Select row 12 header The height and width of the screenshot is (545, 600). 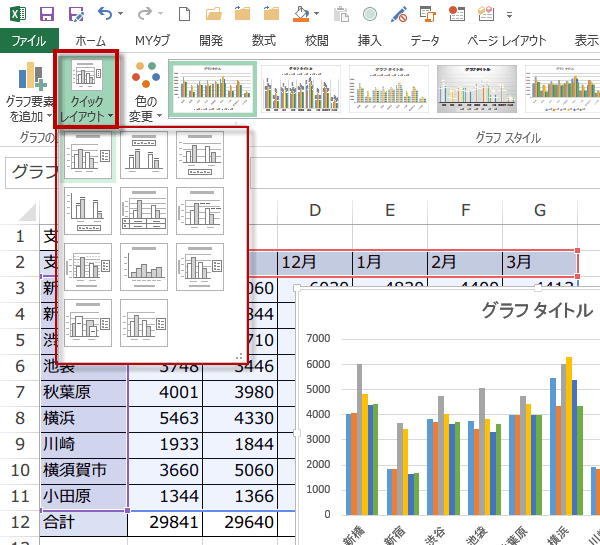tap(20, 522)
